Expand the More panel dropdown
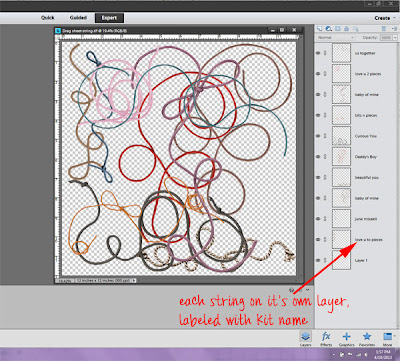Screen dimensions: 400x361 394,336
